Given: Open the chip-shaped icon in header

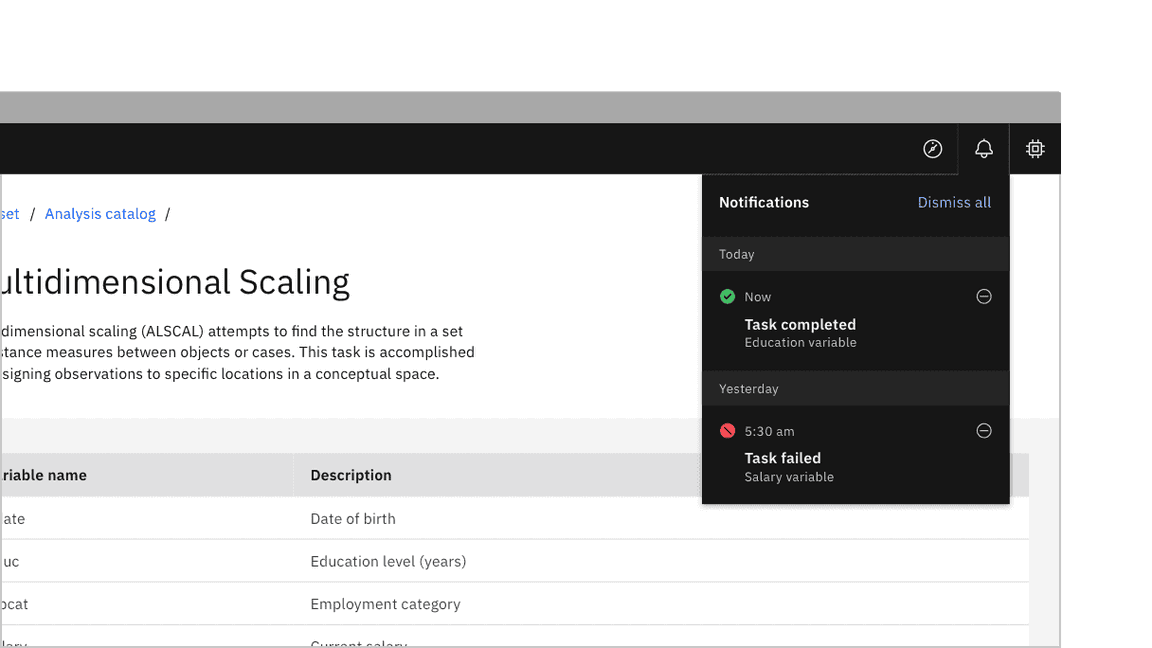Looking at the screenshot, I should coord(1035,149).
